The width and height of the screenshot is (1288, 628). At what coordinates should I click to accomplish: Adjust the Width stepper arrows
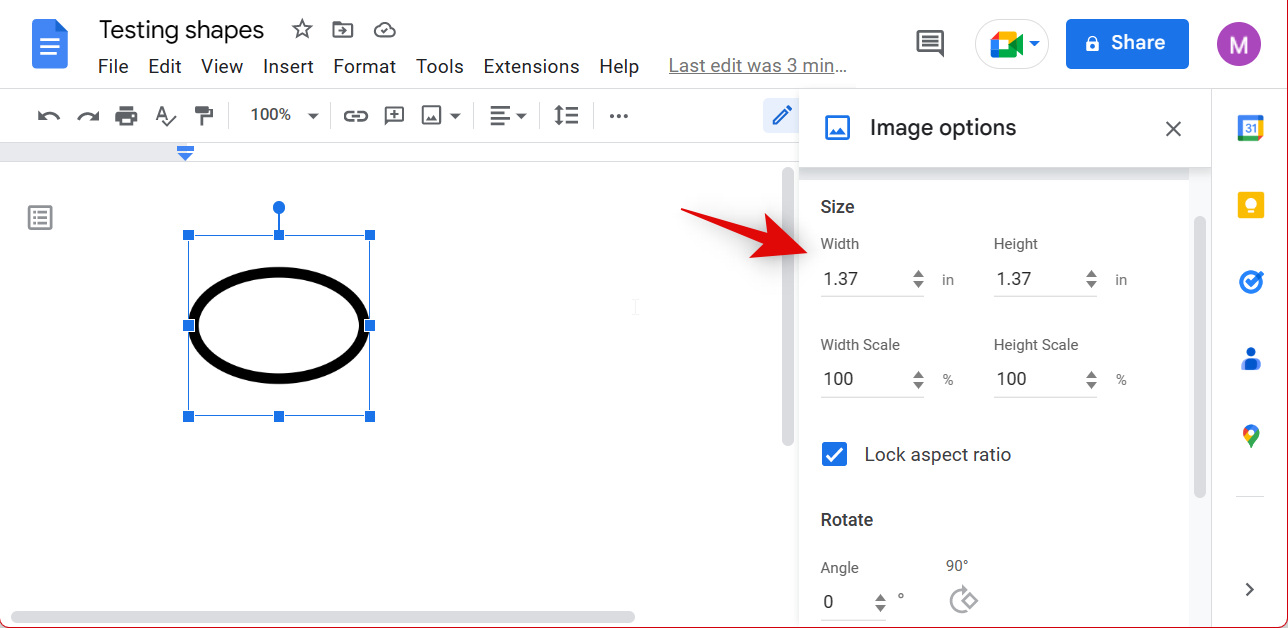point(918,279)
